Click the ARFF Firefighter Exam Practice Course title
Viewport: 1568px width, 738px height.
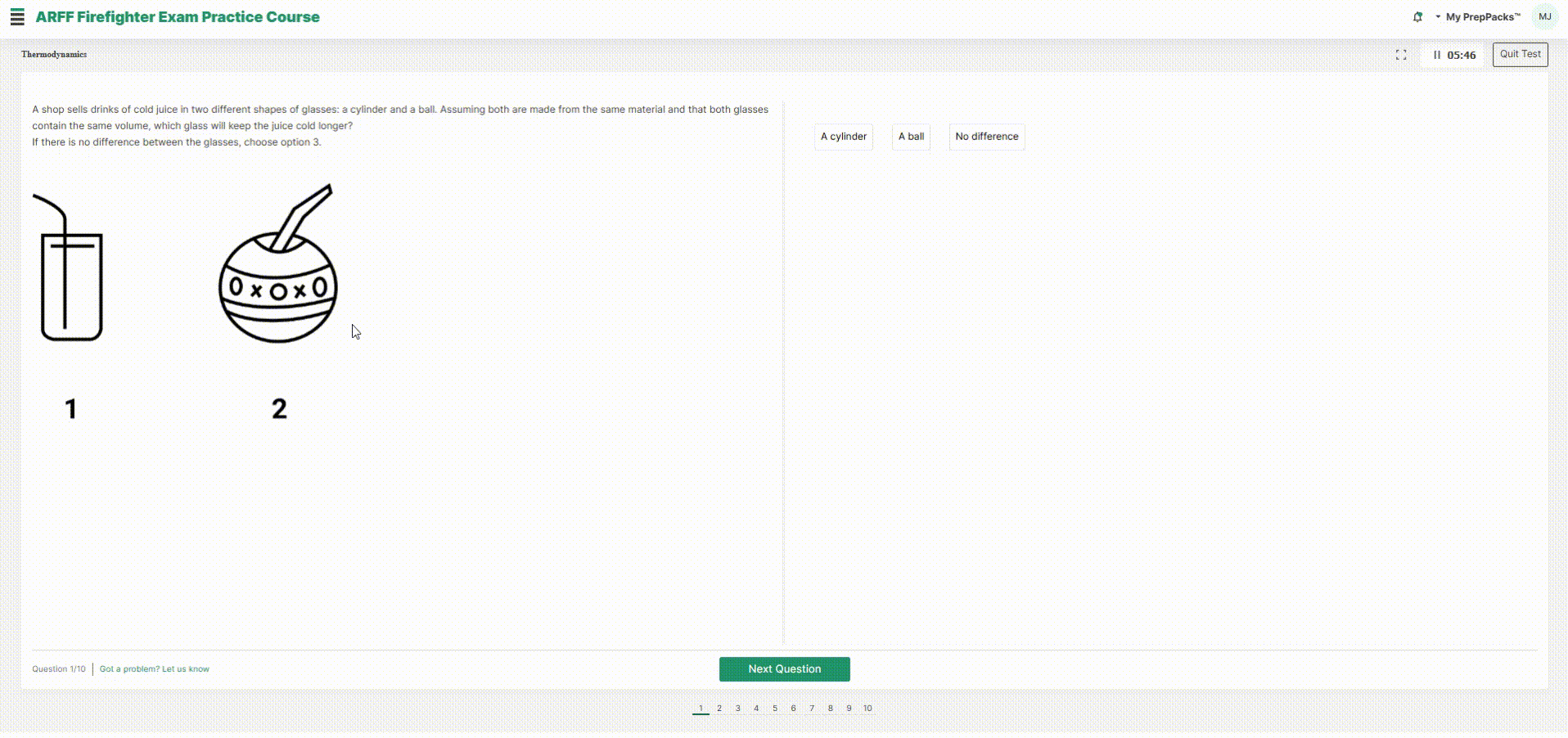click(x=178, y=17)
